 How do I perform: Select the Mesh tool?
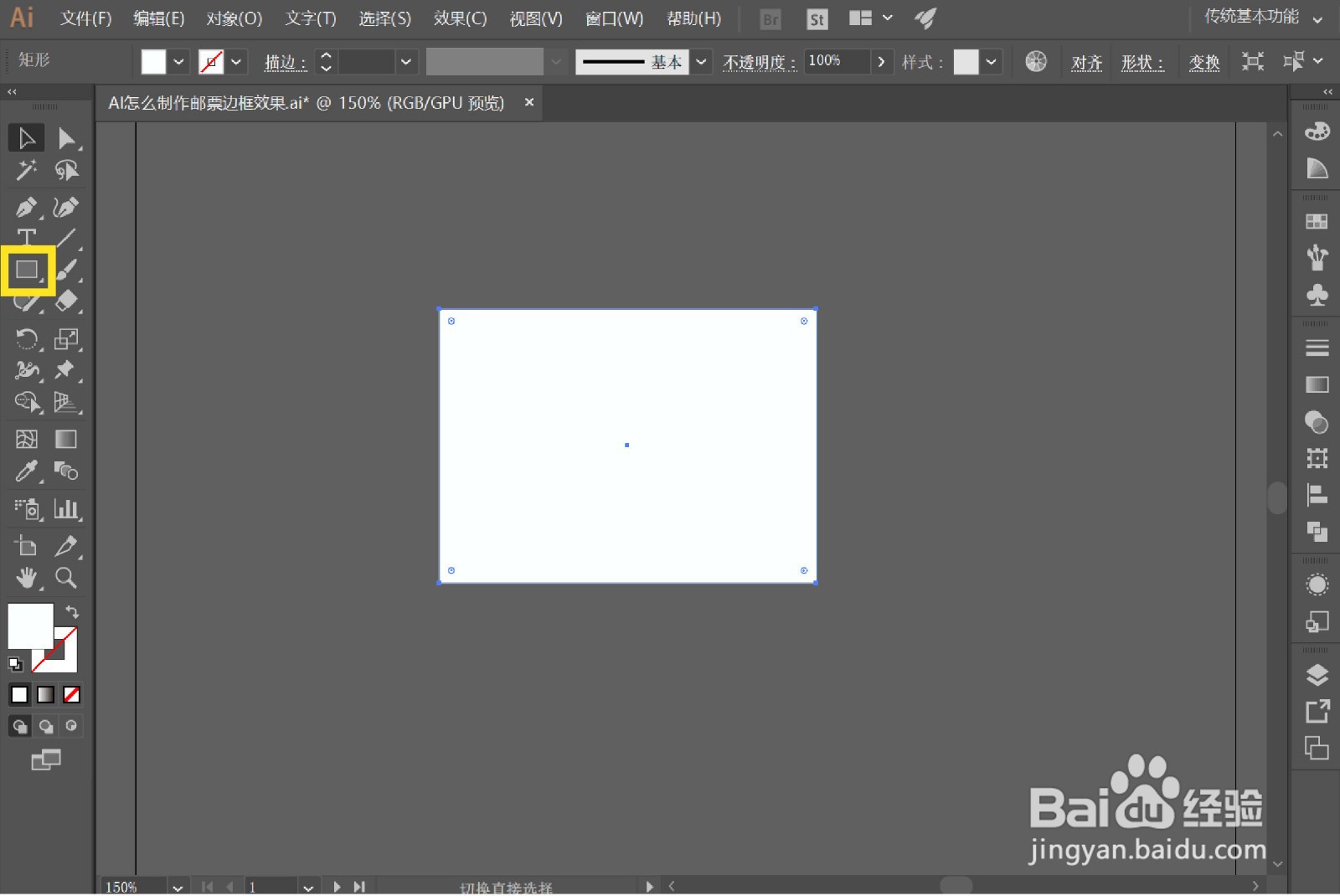27,439
